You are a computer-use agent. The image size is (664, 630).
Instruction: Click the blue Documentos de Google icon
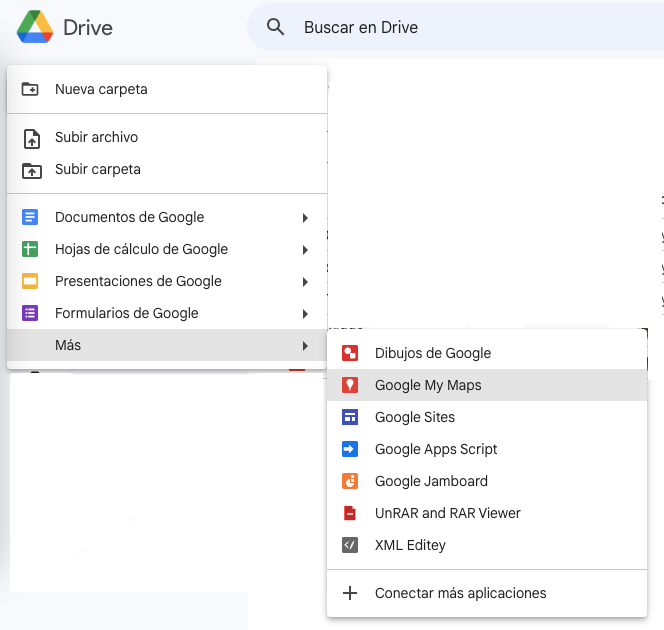[30, 217]
